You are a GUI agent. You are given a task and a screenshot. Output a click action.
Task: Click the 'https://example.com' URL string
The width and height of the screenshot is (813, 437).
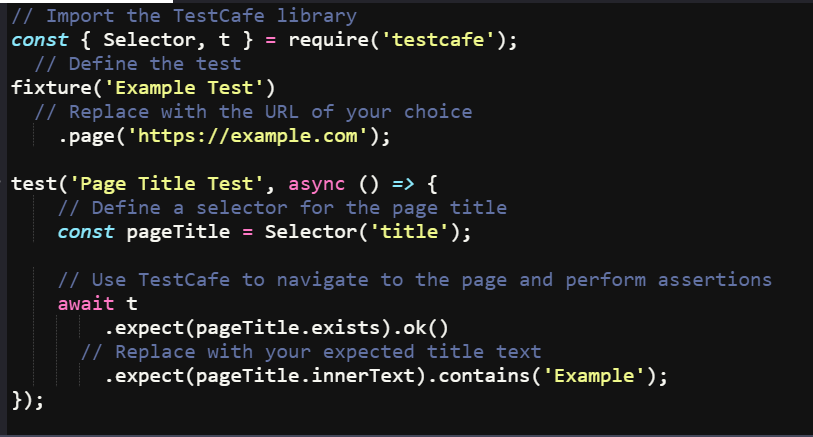(248, 136)
